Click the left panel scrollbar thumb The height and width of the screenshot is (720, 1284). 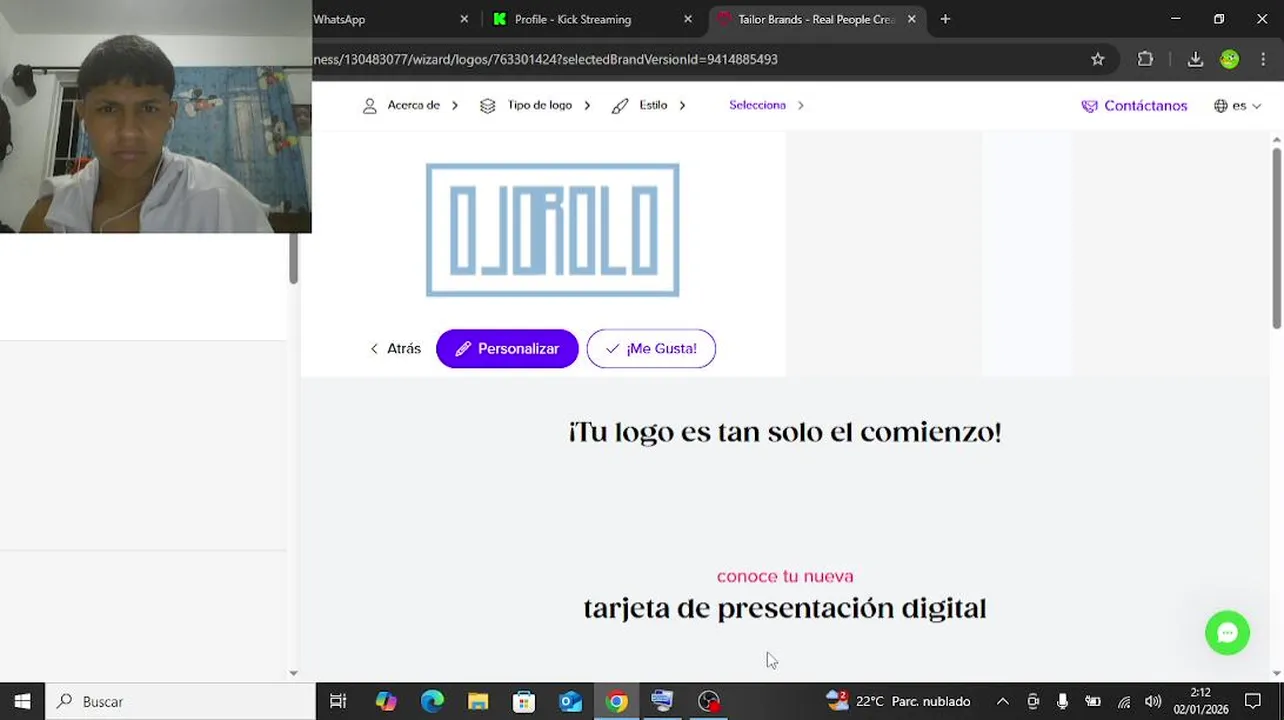(x=293, y=258)
